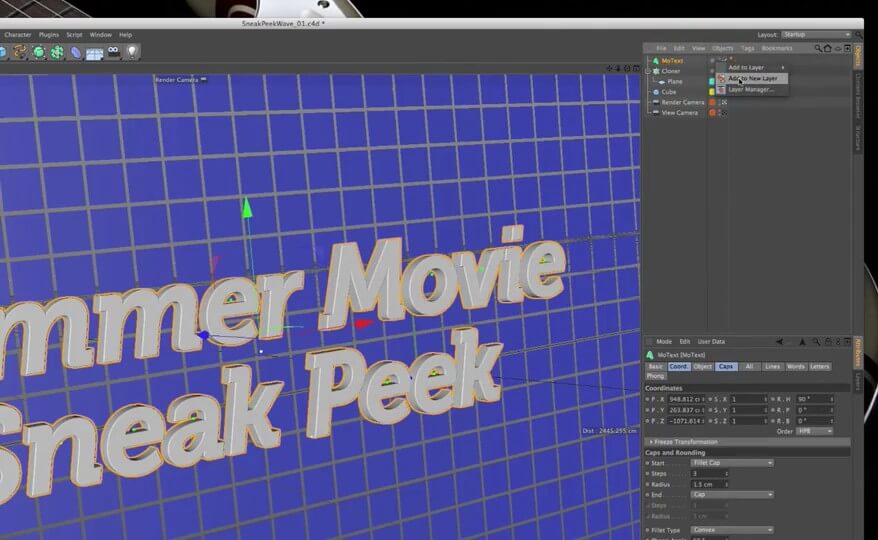Open the Start cap type dropdown
878x540 pixels.
click(x=732, y=463)
